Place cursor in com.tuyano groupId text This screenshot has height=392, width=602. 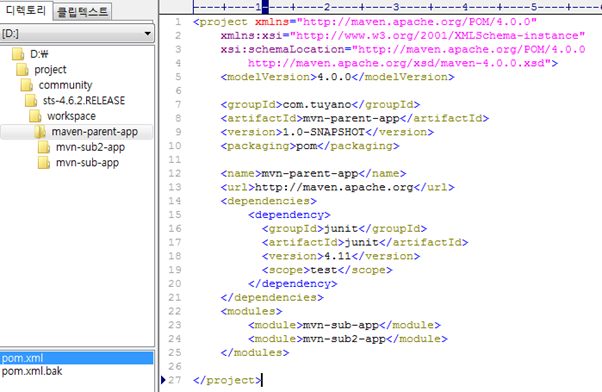point(317,104)
